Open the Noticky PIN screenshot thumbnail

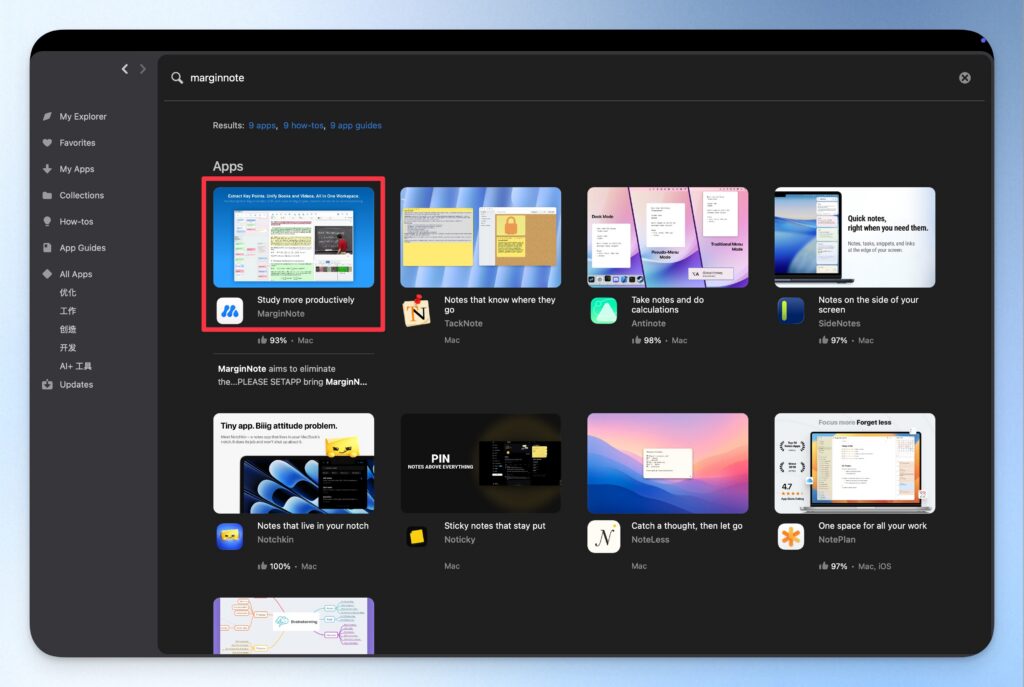(x=481, y=463)
